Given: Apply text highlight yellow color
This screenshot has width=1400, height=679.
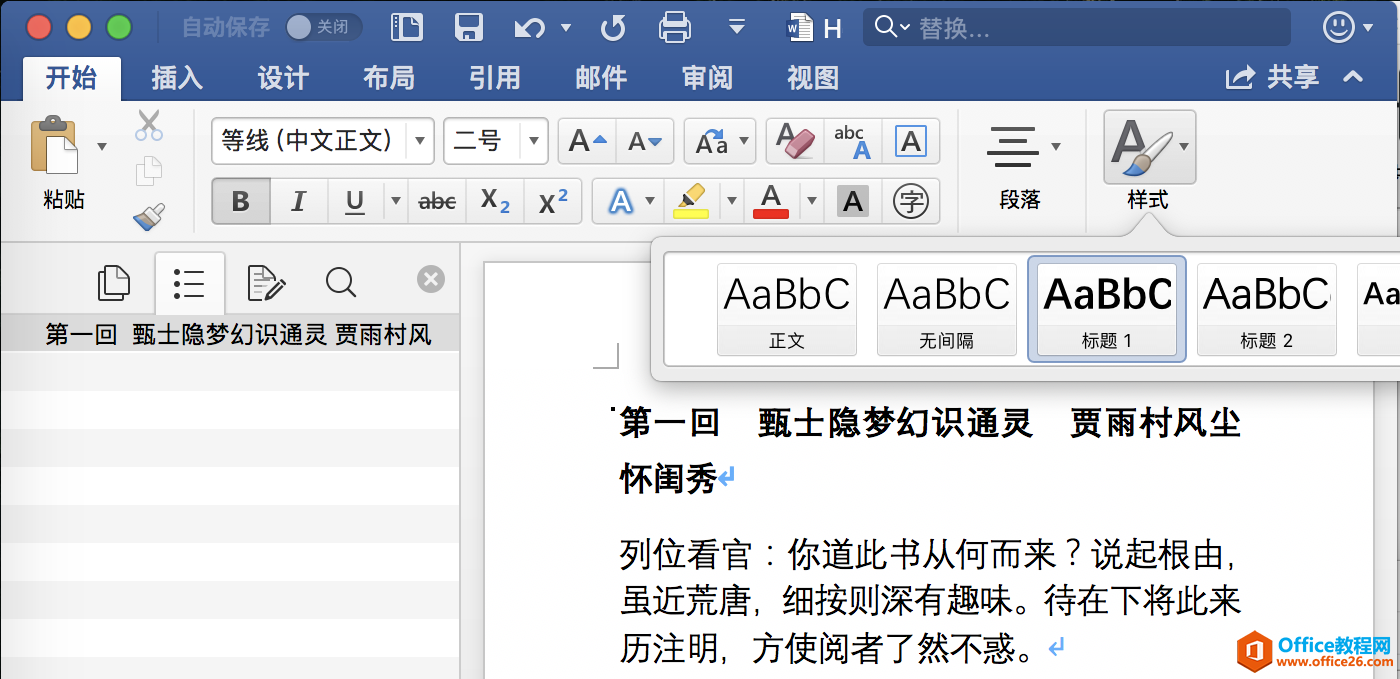Looking at the screenshot, I should point(691,201).
